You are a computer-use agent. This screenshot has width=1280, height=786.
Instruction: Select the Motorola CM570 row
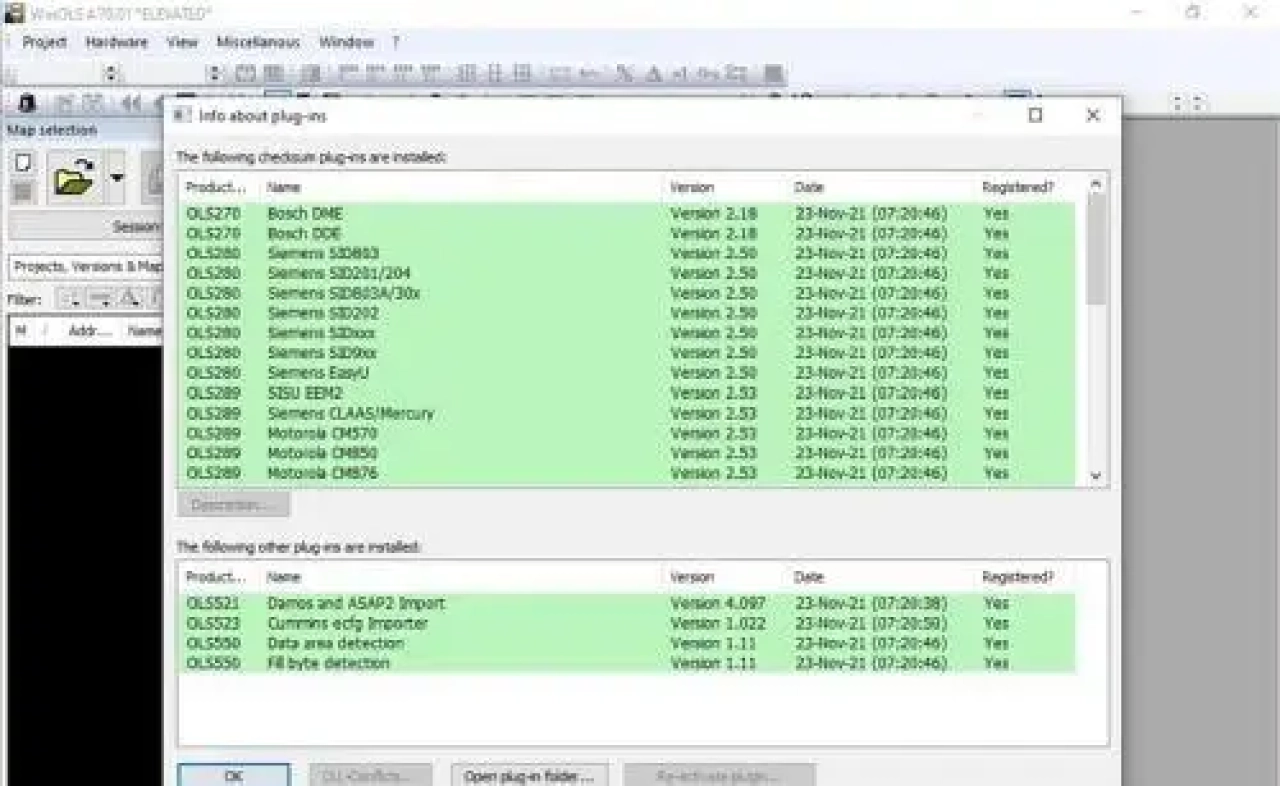[628, 433]
